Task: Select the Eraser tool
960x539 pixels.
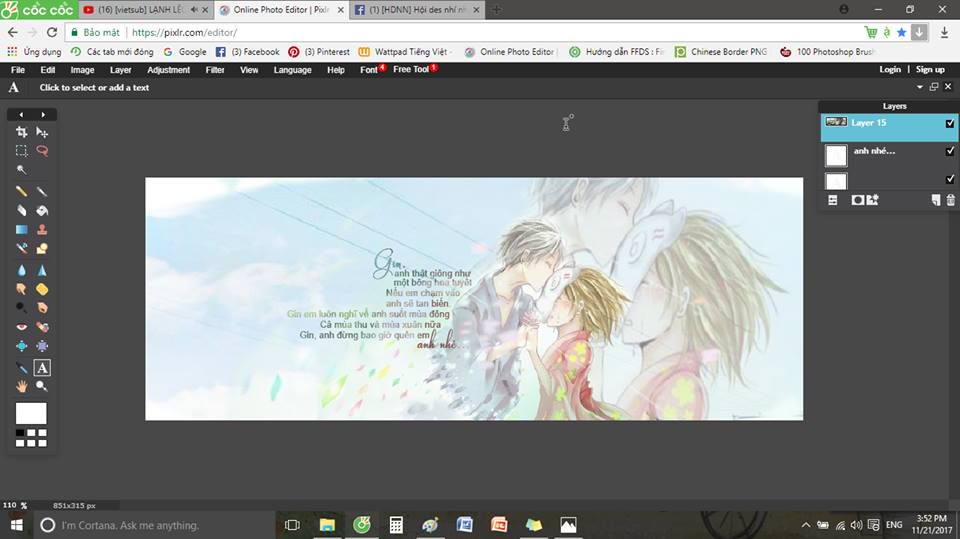Action: 21,211
